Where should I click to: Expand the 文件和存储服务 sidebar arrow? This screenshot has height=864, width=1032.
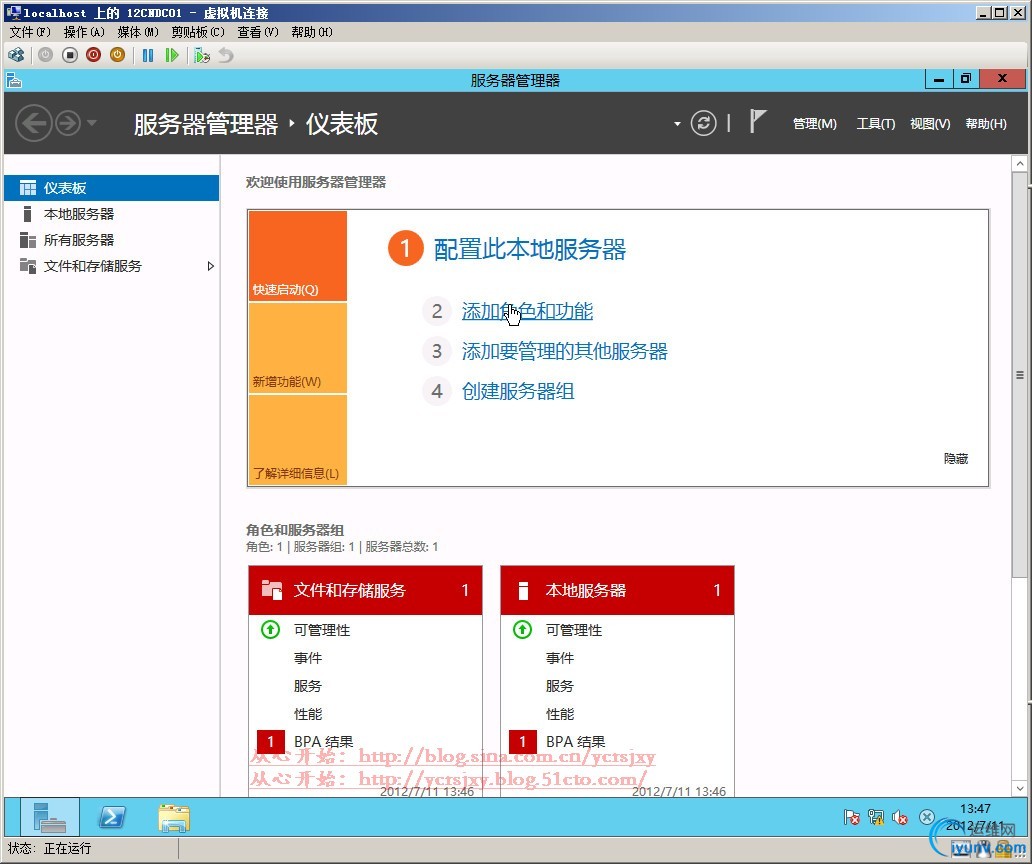[211, 266]
